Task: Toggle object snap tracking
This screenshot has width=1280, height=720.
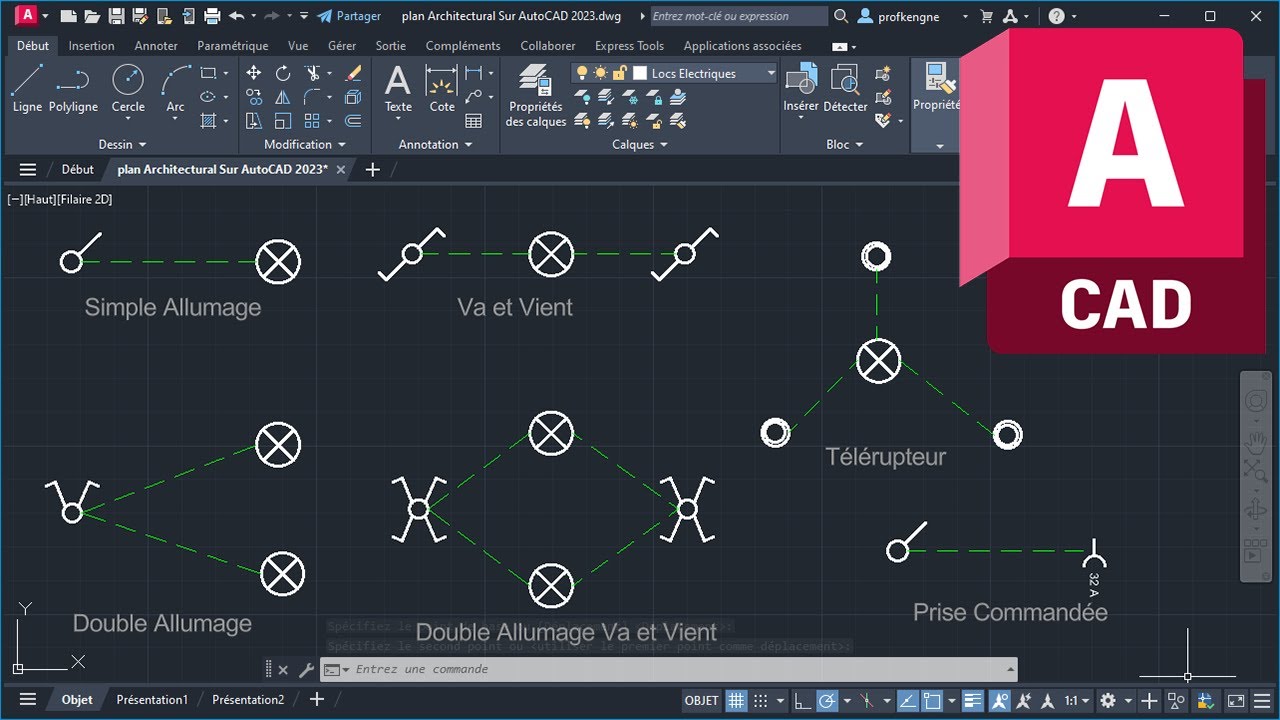Action: click(907, 700)
